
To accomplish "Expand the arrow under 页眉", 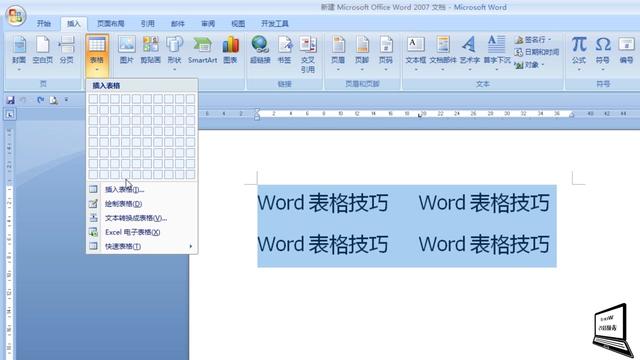I will tap(338, 70).
